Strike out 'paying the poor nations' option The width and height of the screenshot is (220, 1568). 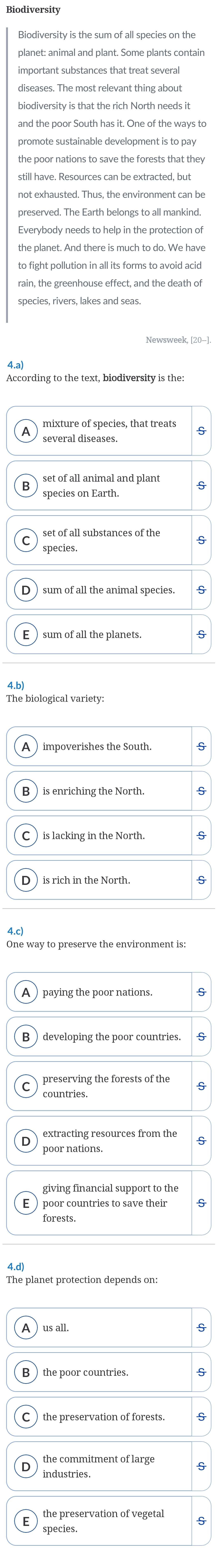(202, 992)
